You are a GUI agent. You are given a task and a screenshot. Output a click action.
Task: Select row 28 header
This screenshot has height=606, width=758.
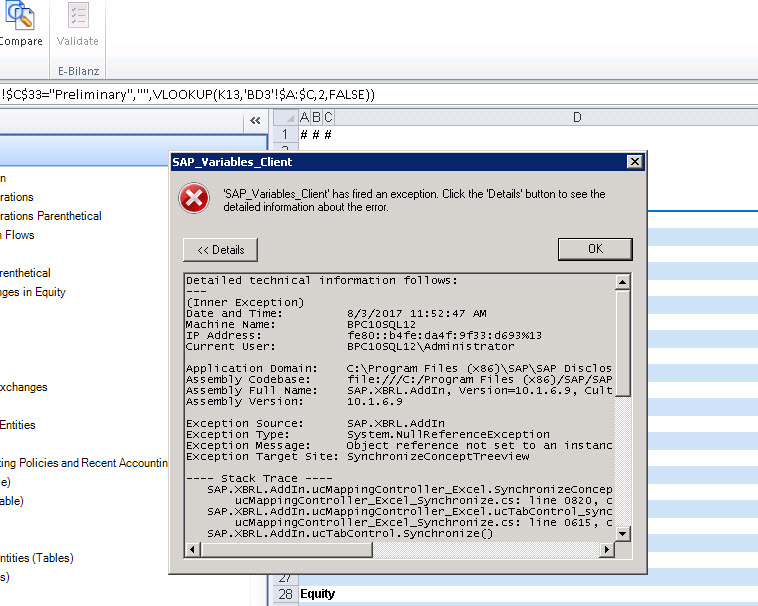pyautogui.click(x=285, y=594)
